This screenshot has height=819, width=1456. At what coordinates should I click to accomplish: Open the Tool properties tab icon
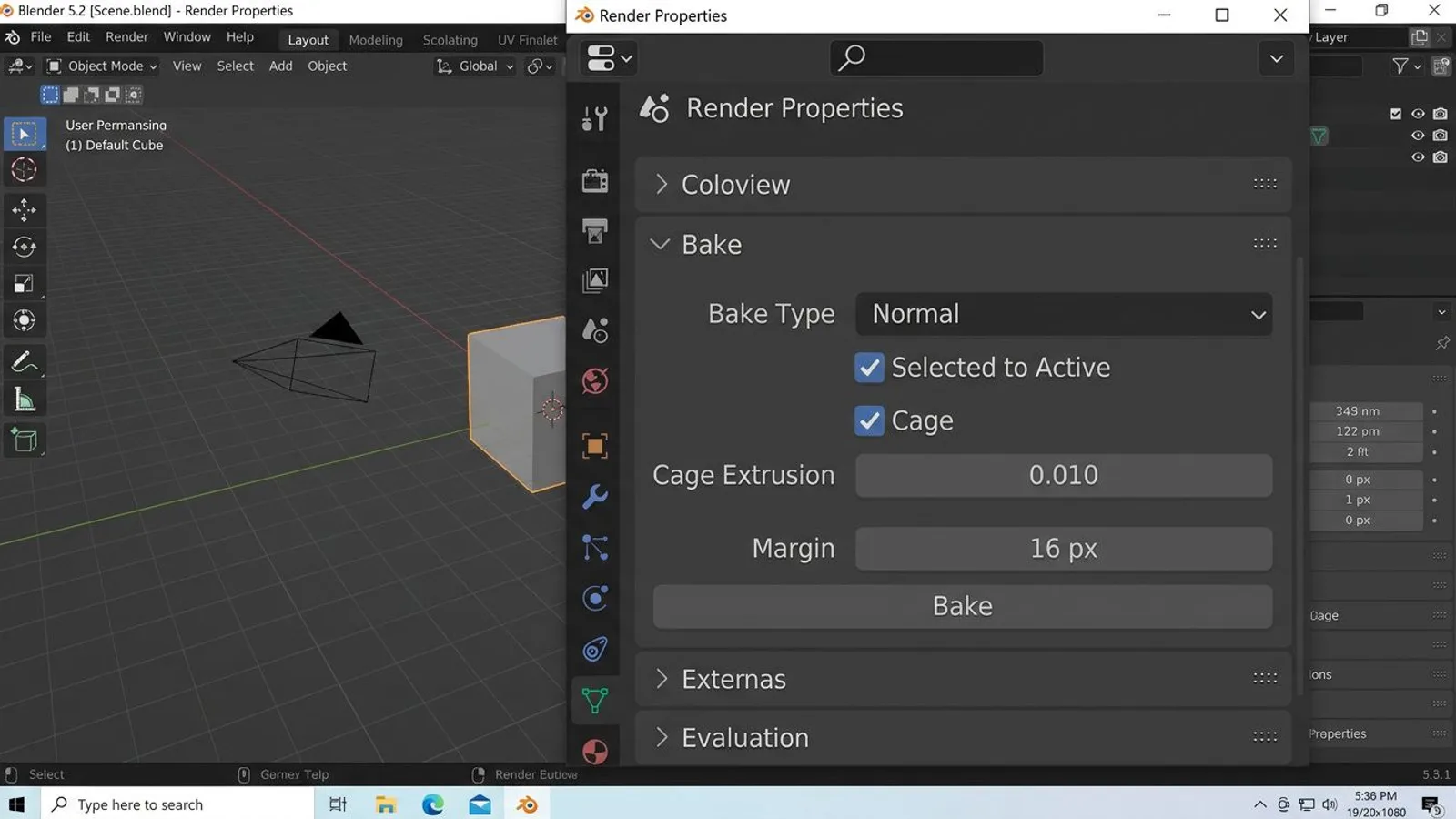(595, 118)
